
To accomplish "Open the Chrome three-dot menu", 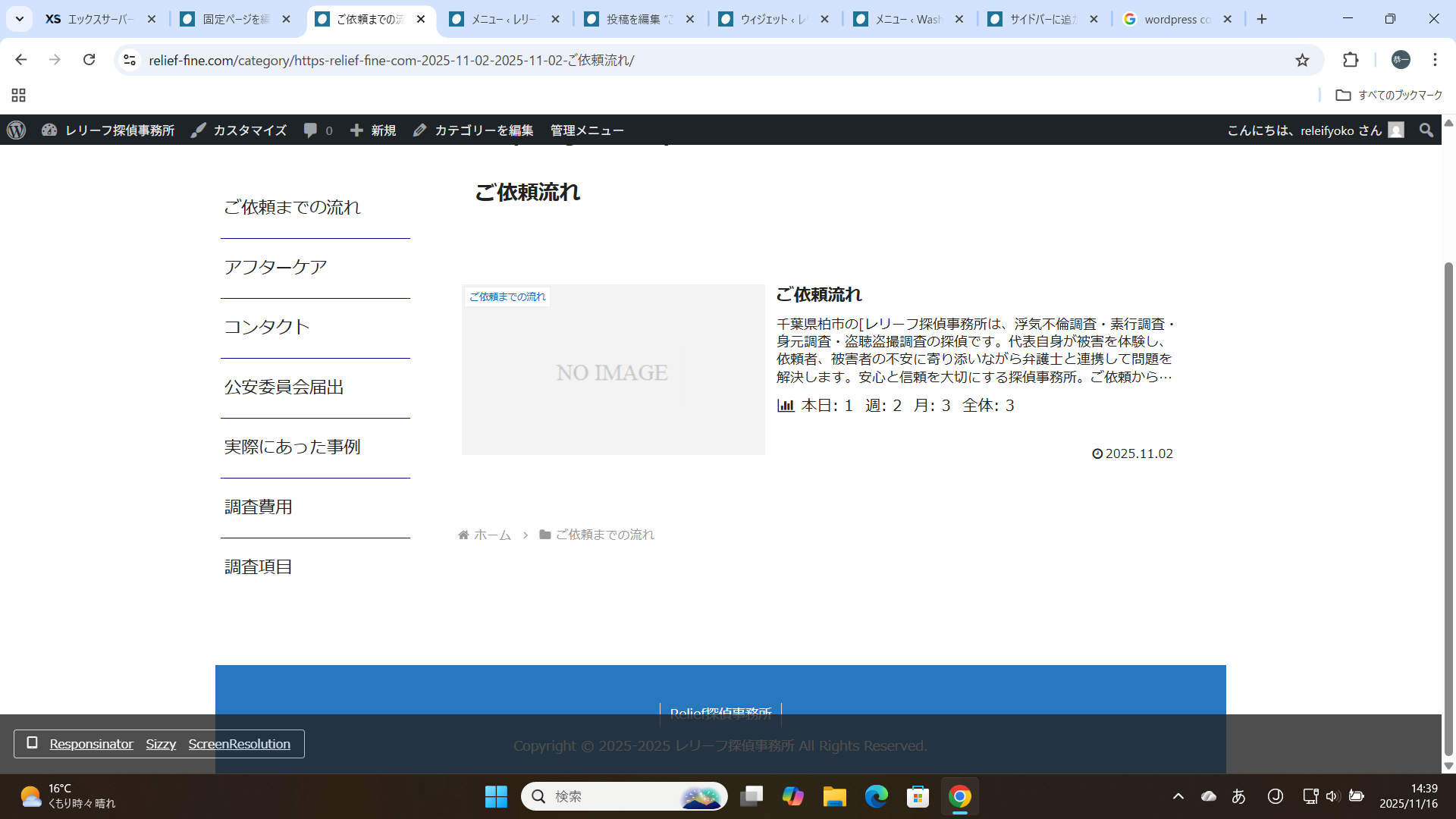I will tap(1435, 60).
